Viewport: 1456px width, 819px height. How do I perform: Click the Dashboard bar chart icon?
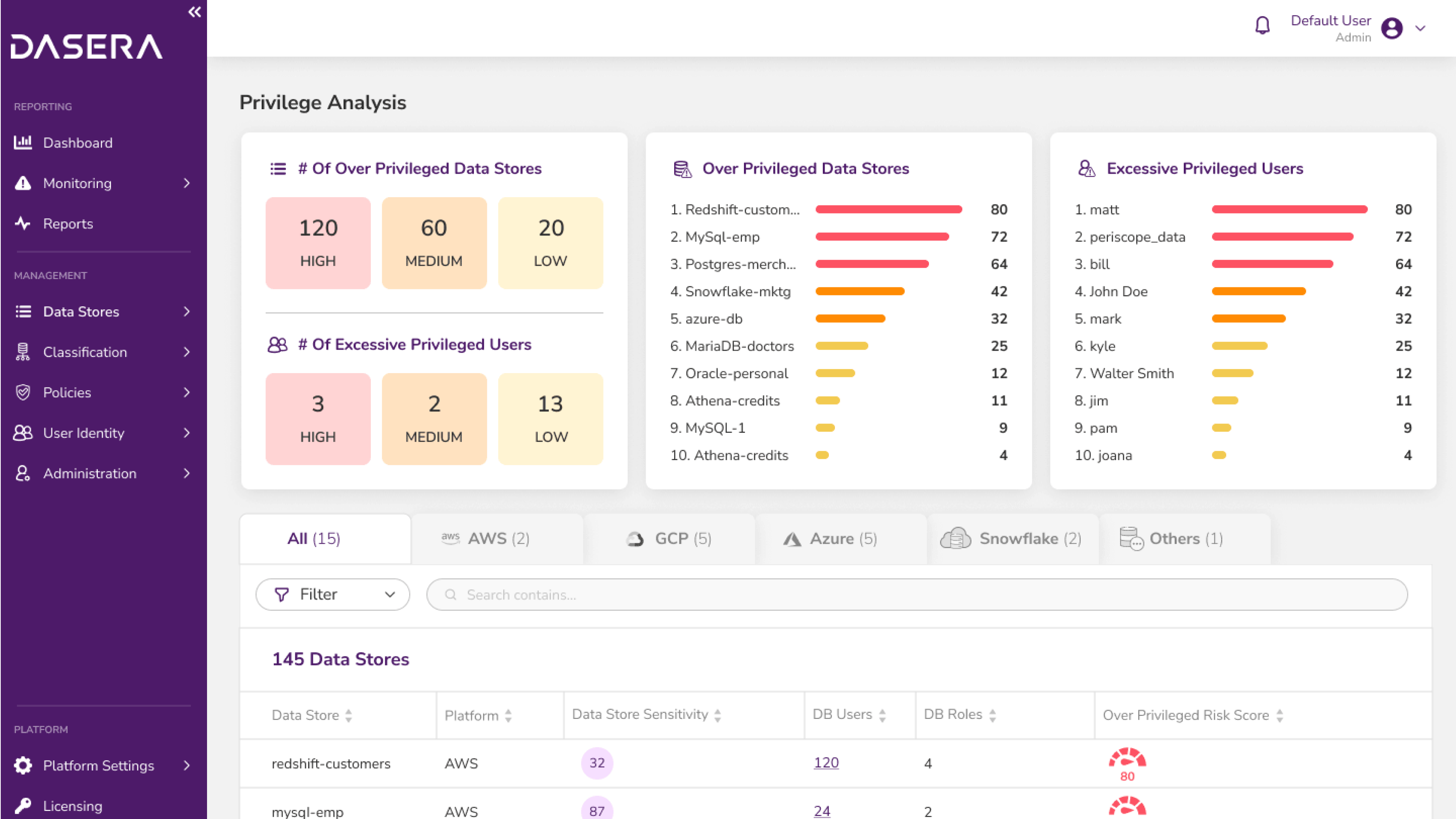pos(23,143)
